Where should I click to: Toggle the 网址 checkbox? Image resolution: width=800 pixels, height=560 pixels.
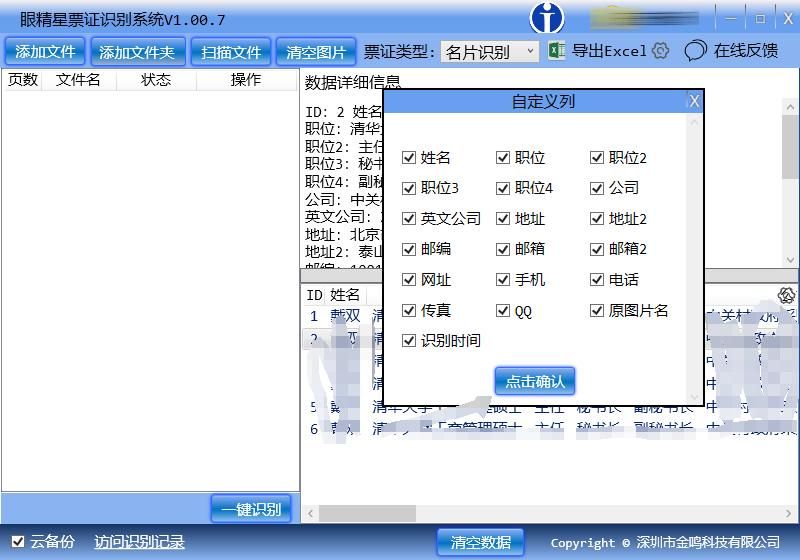click(409, 279)
